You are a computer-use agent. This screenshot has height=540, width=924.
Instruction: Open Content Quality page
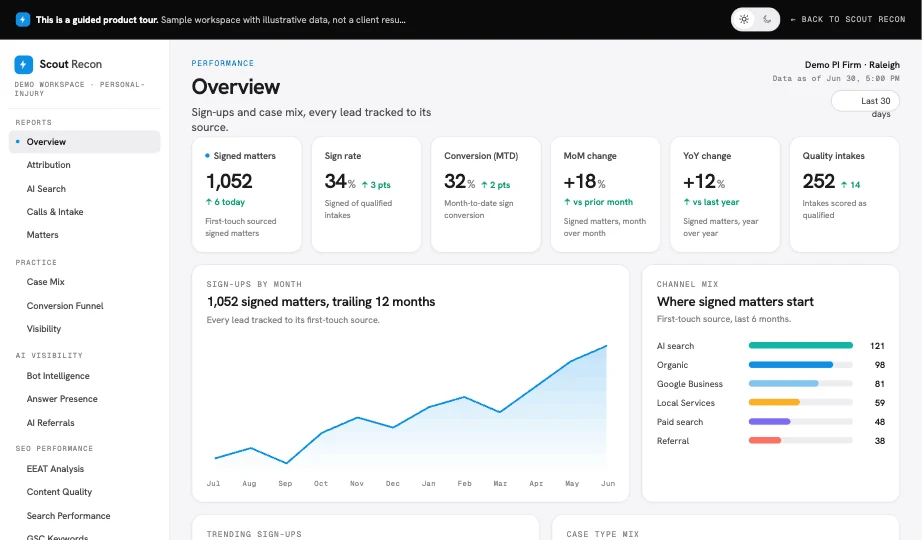59,492
